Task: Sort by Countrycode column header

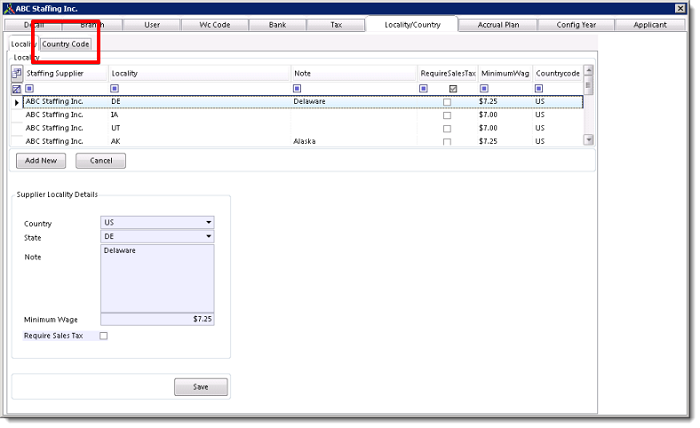Action: [558, 73]
